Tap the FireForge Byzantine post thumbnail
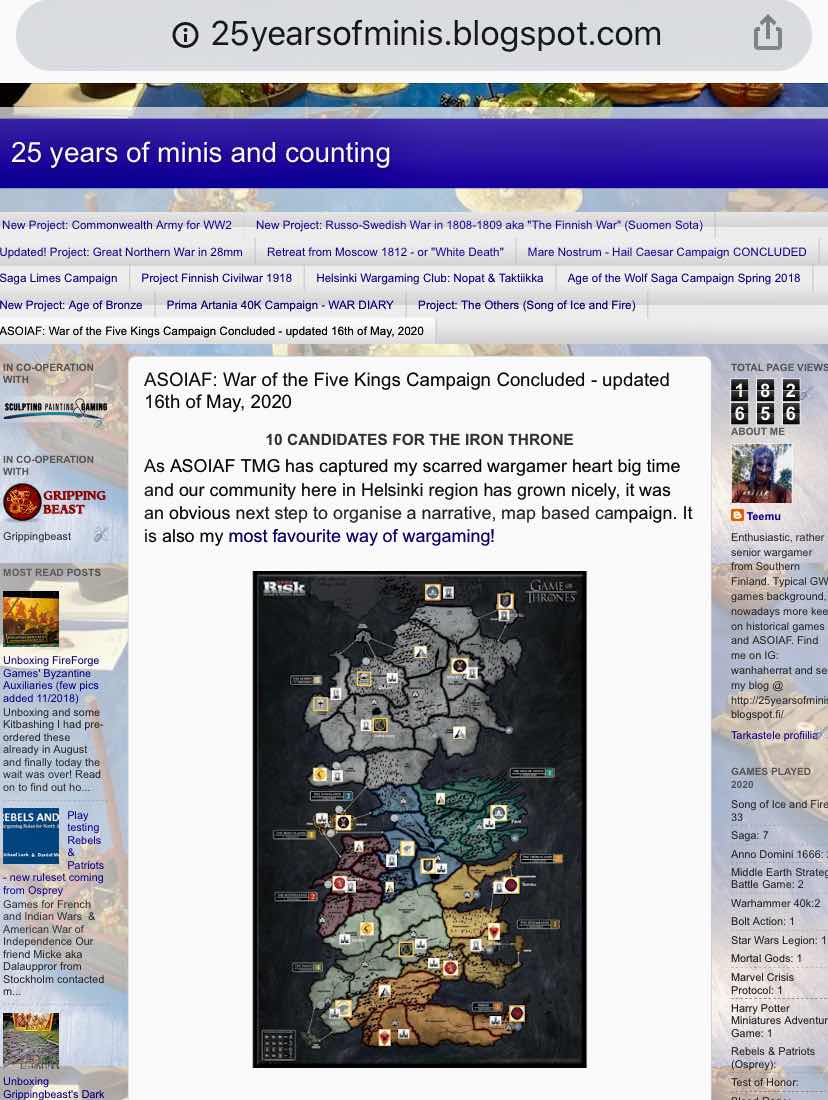828x1100 pixels. click(31, 618)
